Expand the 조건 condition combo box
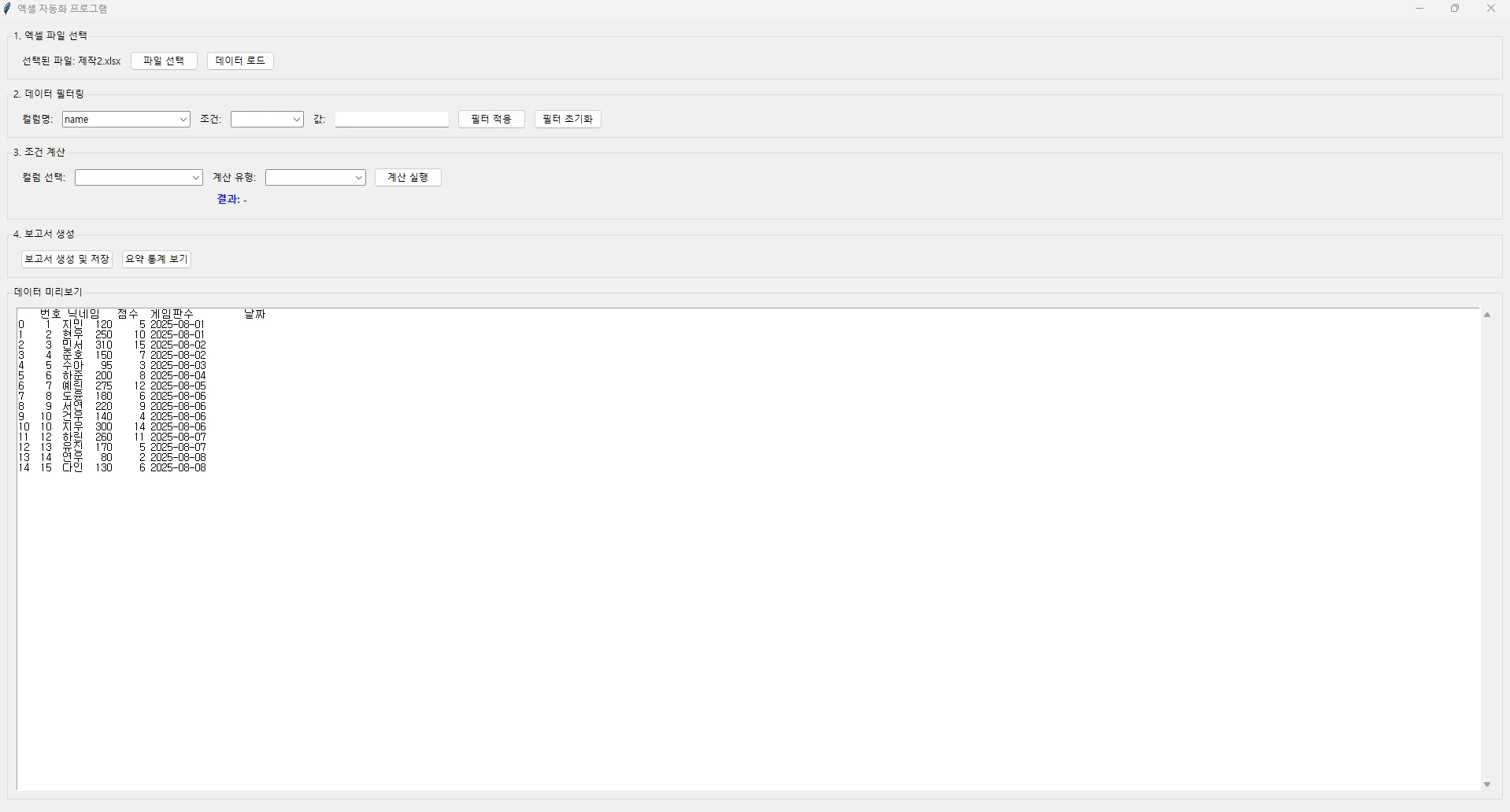This screenshot has height=812, width=1510. 267,120
